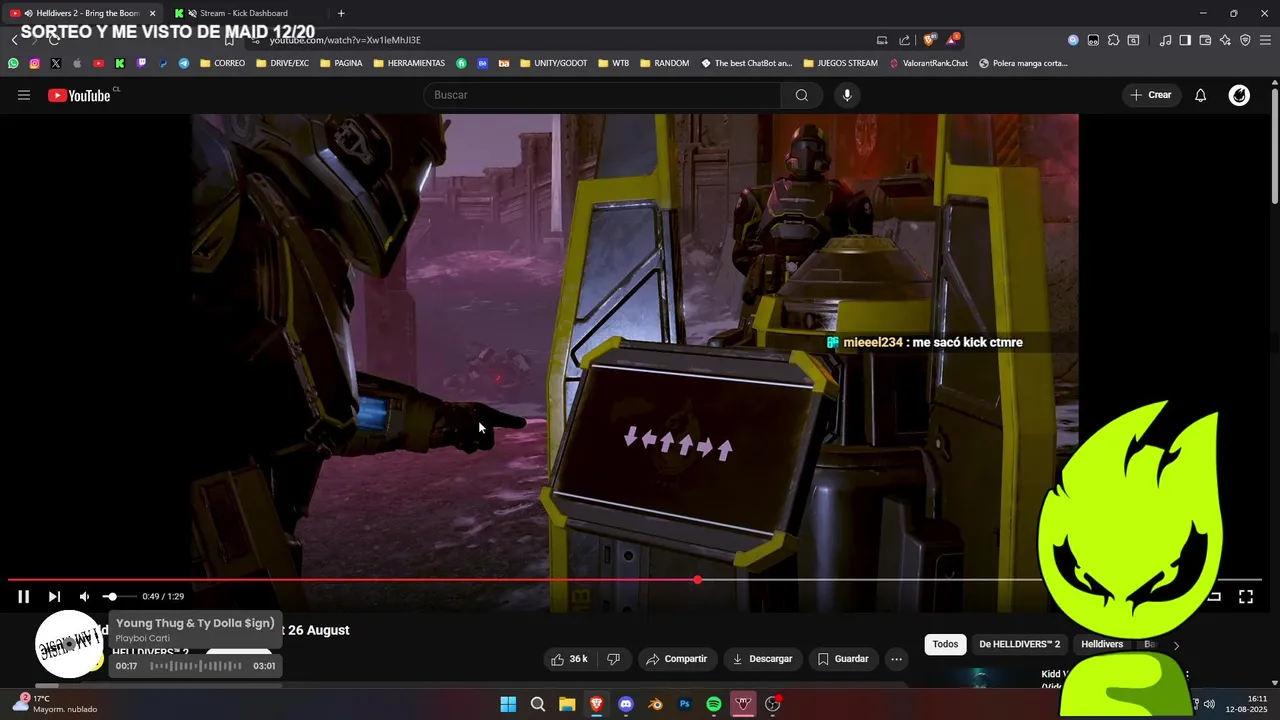Open File Explorer from taskbar
This screenshot has height=720, width=1280.
pos(567,704)
